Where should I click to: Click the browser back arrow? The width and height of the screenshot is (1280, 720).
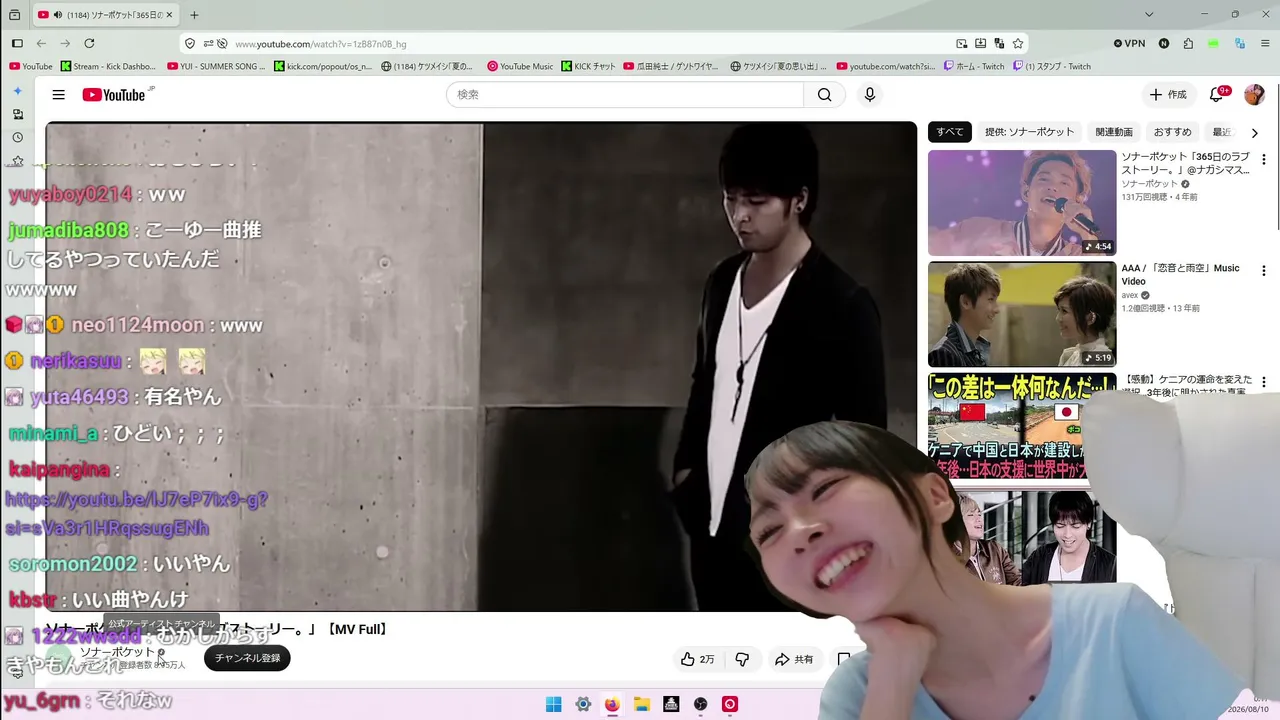pyautogui.click(x=41, y=43)
